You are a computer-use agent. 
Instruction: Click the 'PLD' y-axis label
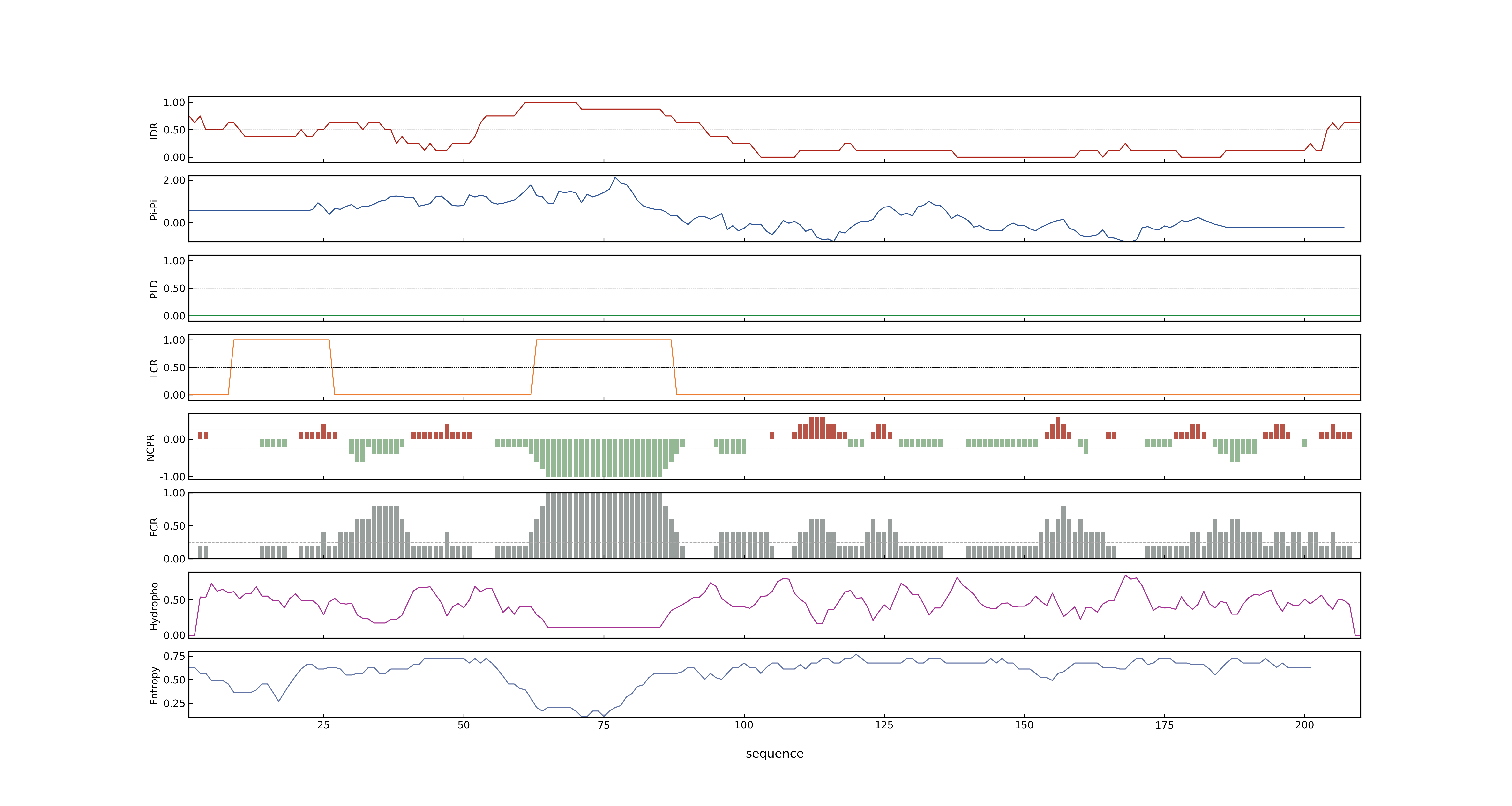click(154, 288)
